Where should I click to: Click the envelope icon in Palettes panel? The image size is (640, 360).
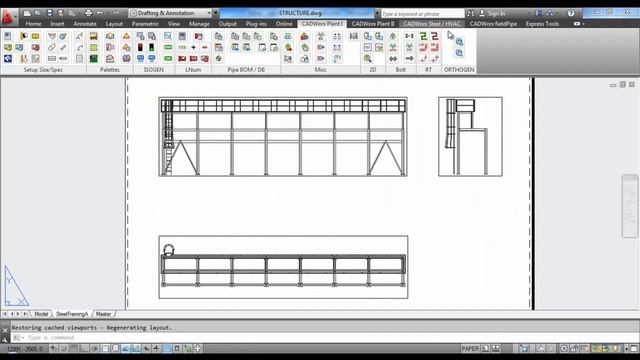click(x=110, y=59)
